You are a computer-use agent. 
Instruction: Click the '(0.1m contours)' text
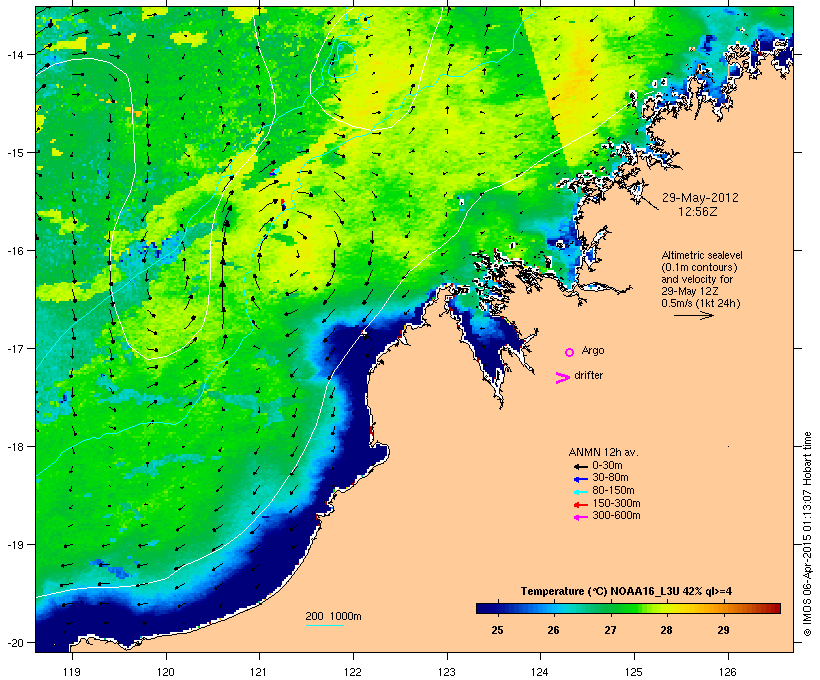tap(699, 267)
